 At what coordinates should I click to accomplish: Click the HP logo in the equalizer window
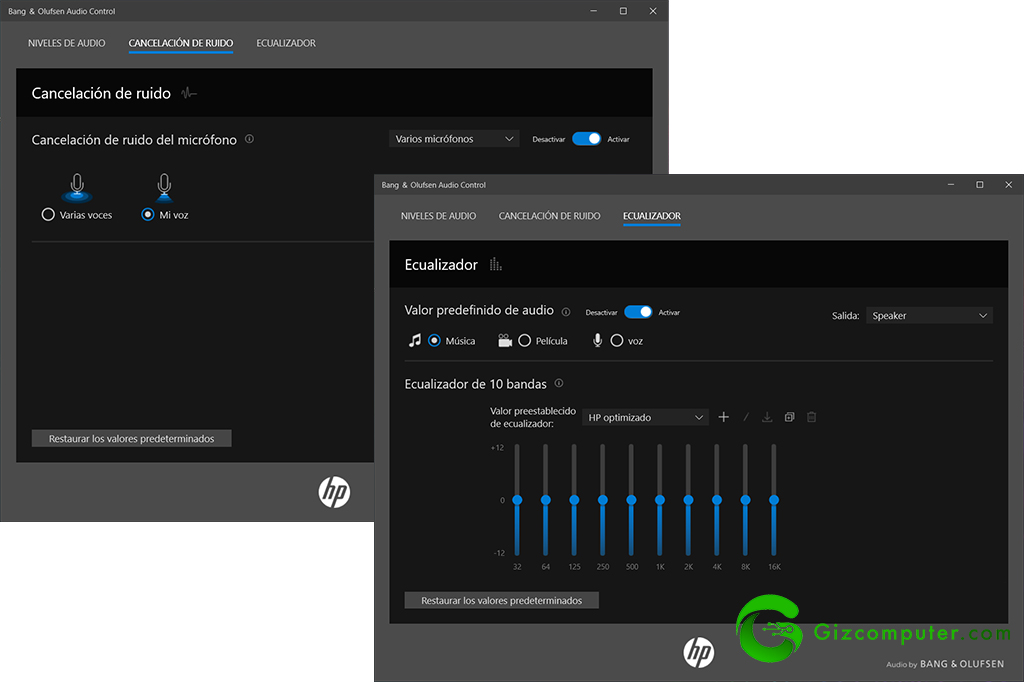tap(699, 652)
